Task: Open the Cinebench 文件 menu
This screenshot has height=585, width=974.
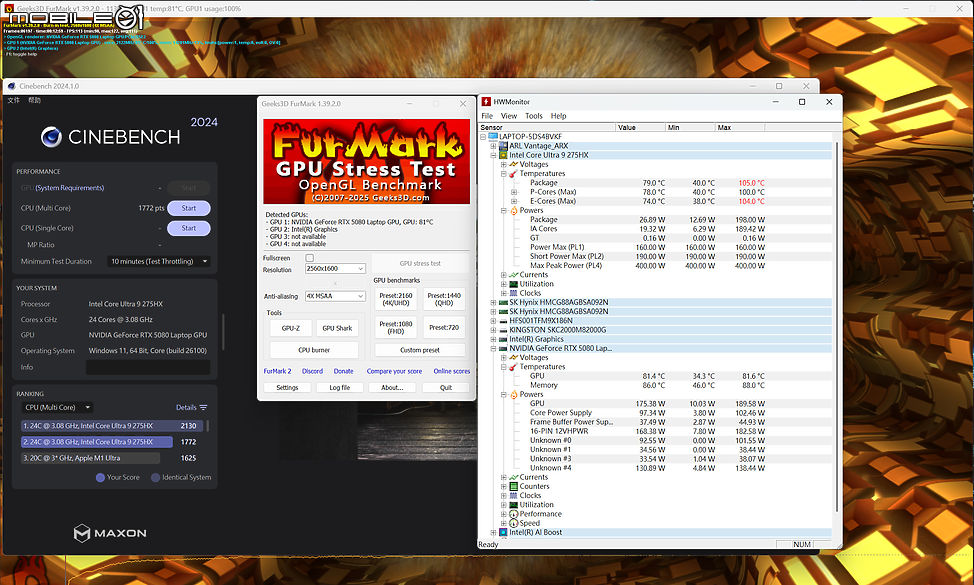Action: (x=14, y=100)
